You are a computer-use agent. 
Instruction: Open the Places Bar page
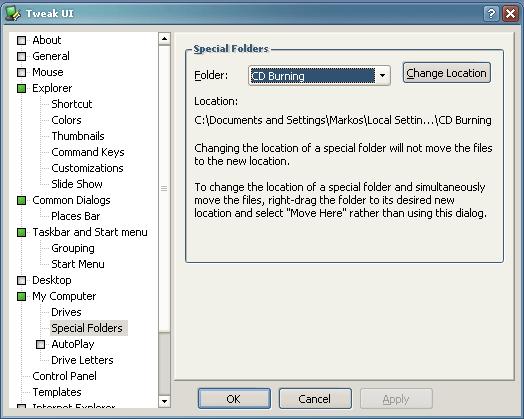tap(76, 216)
